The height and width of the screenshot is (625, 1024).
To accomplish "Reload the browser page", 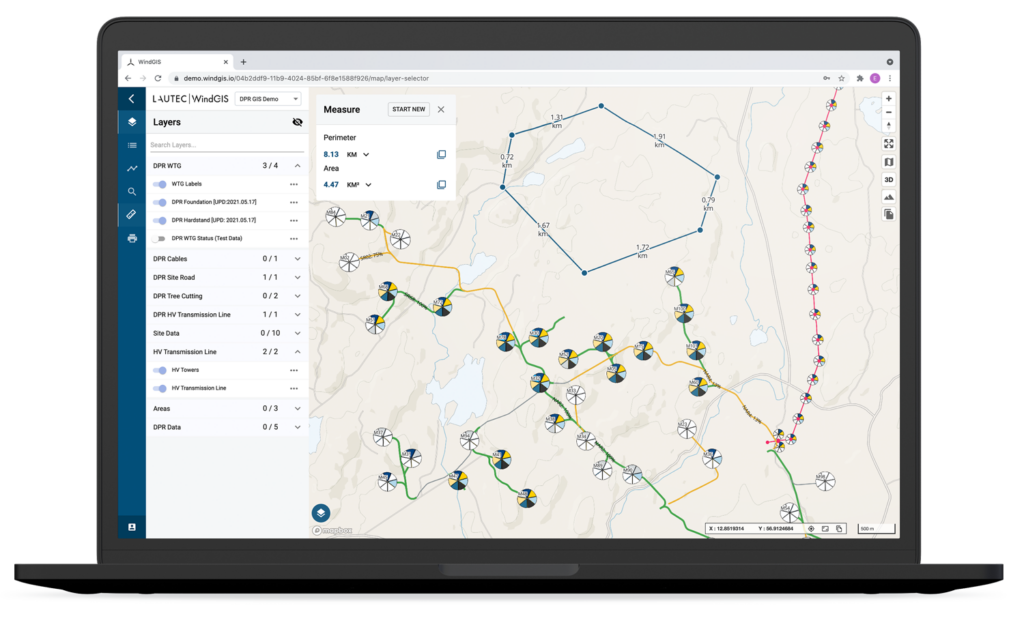I will (x=157, y=78).
